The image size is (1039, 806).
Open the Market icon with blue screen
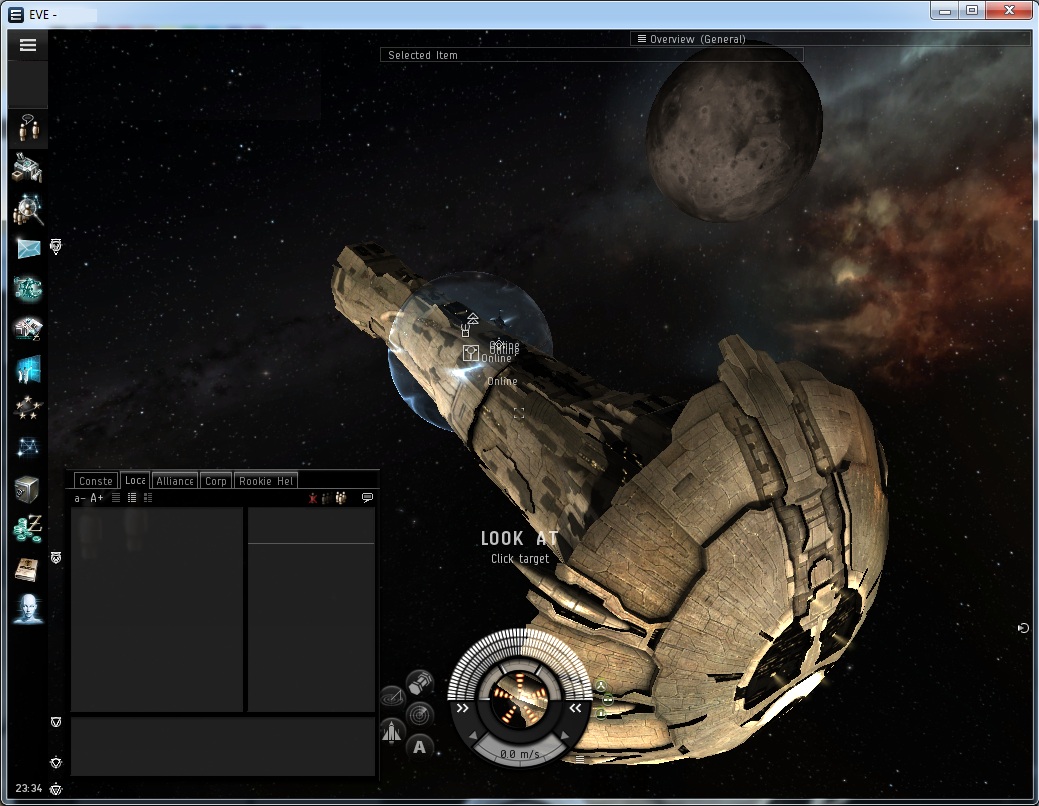point(28,369)
